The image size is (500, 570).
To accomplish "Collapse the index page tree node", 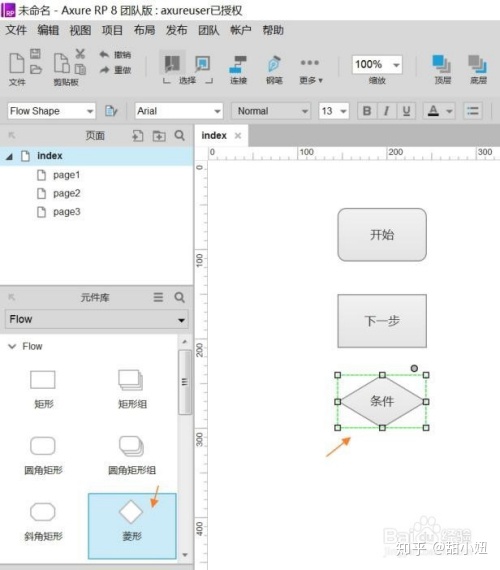I will click(x=9, y=156).
